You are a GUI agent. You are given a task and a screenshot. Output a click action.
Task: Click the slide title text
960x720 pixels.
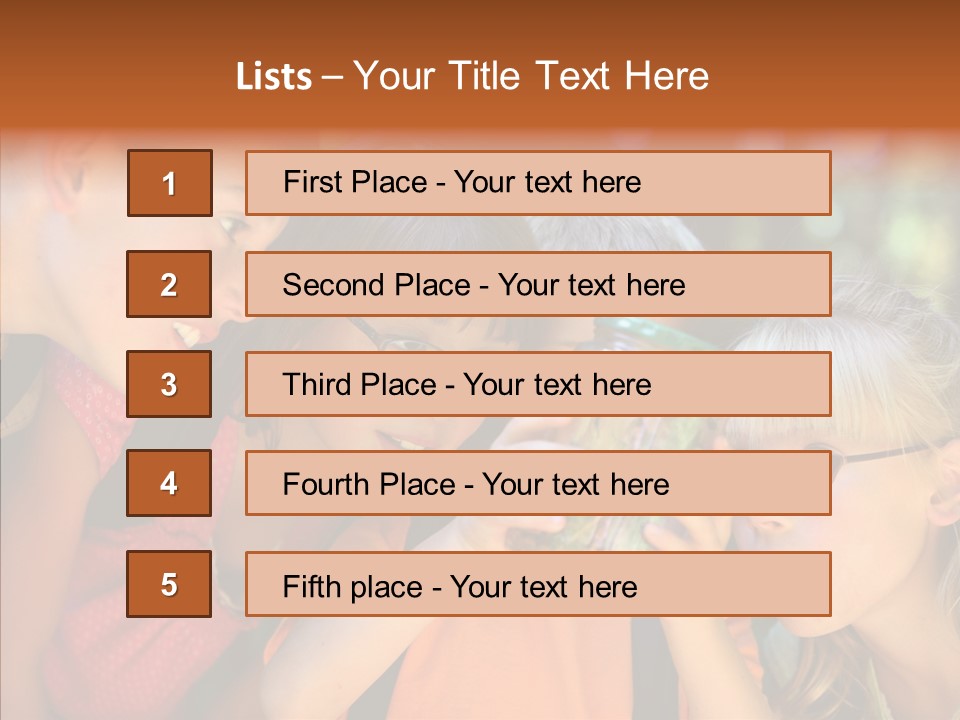click(473, 76)
